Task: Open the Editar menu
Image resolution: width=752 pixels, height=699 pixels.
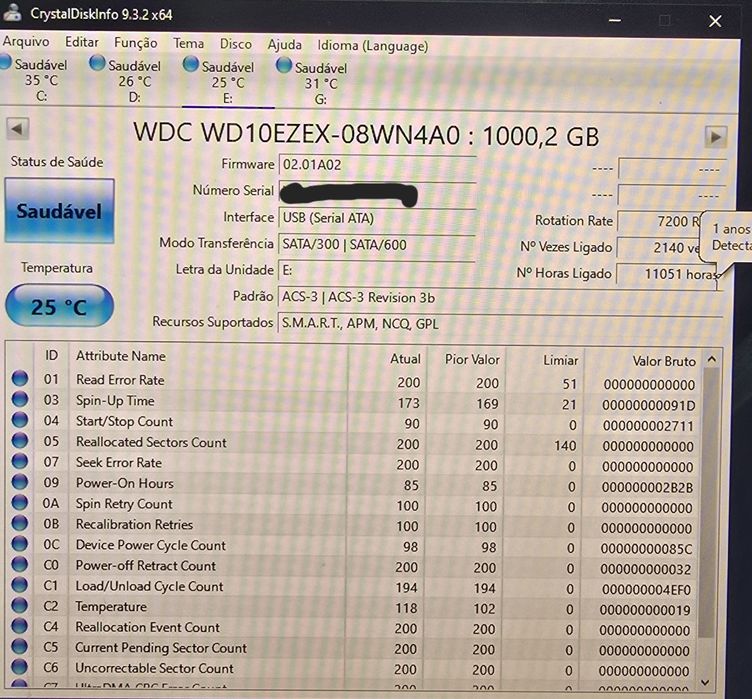Action: (x=82, y=42)
